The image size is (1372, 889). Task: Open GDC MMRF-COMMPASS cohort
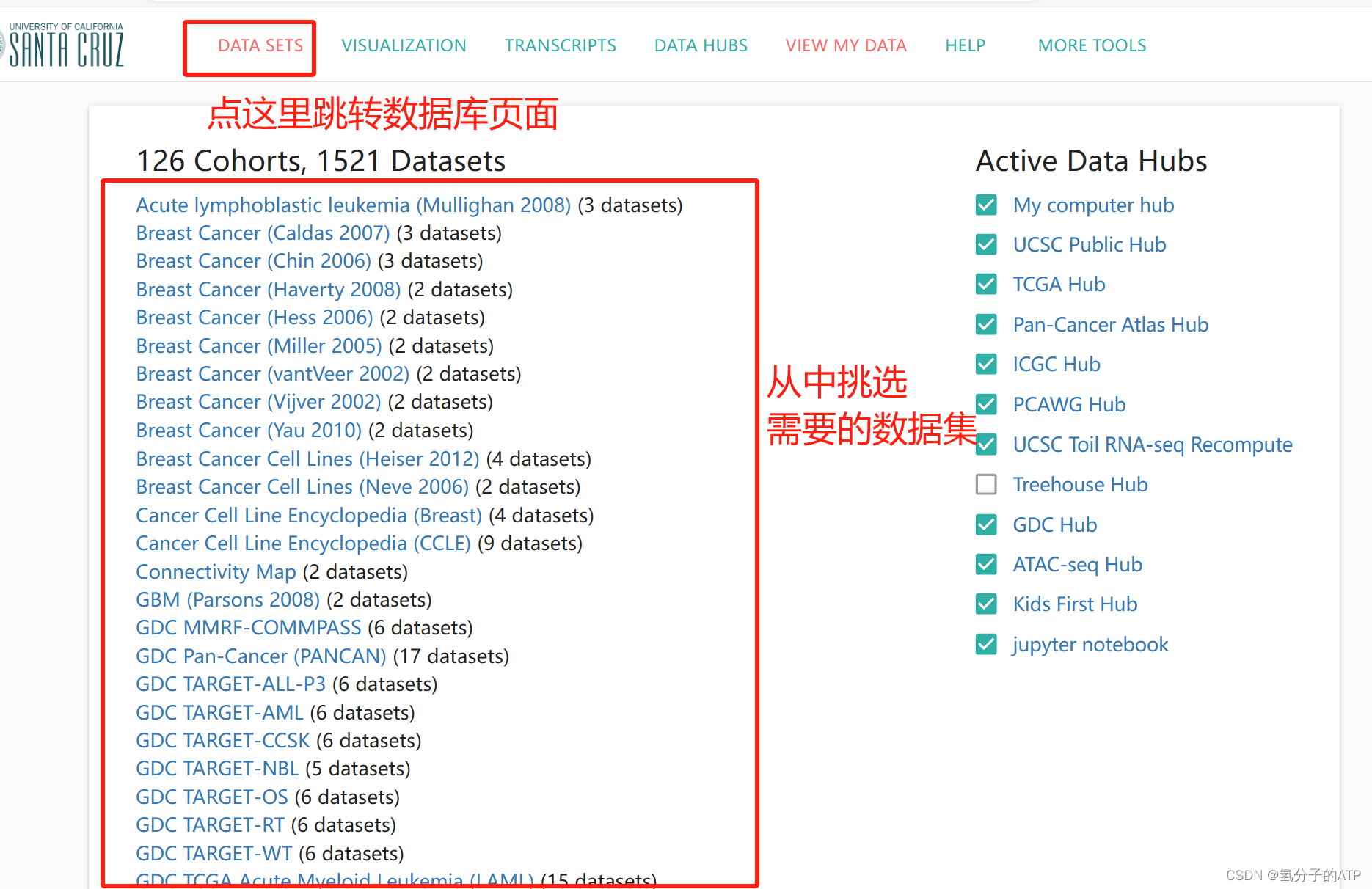coord(249,628)
